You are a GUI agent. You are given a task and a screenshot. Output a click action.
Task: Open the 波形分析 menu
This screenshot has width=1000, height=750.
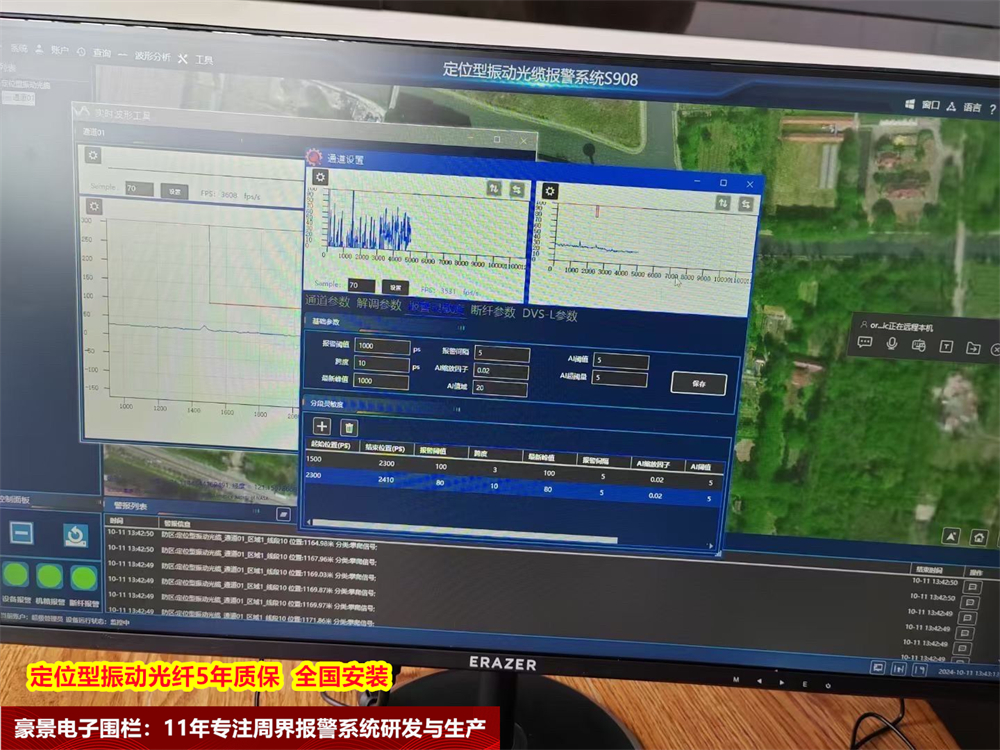(151, 55)
